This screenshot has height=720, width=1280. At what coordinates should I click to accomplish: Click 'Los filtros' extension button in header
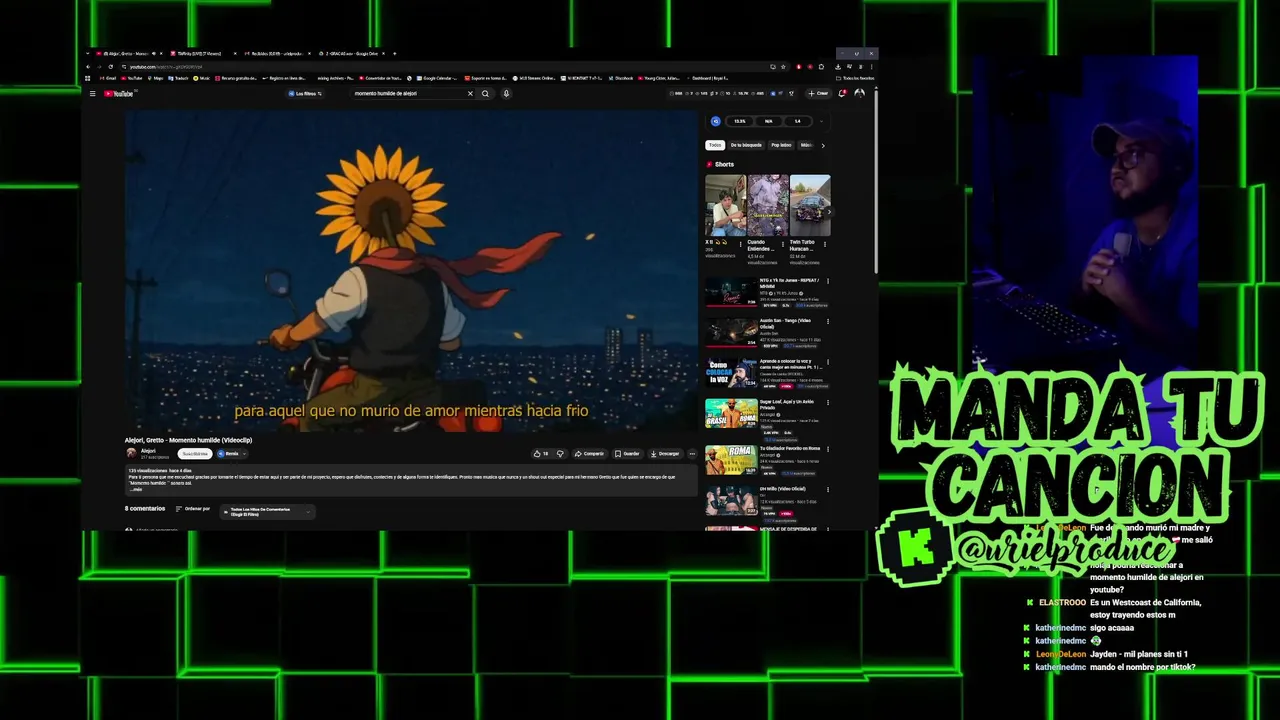[305, 94]
